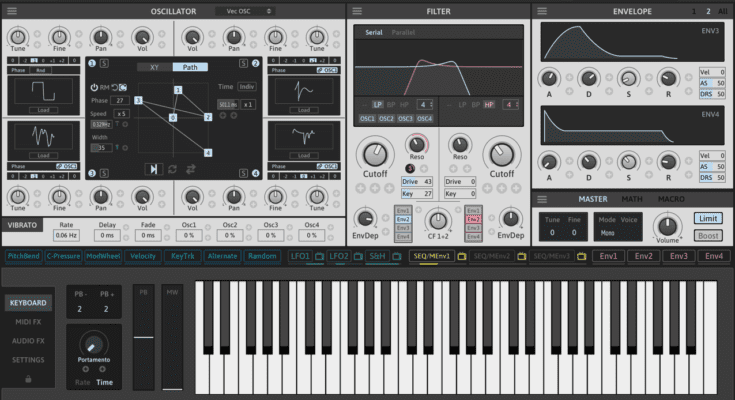This screenshot has width=735, height=400.
Task: Click the Load button under oscillator 1 waveform
Action: point(41,110)
